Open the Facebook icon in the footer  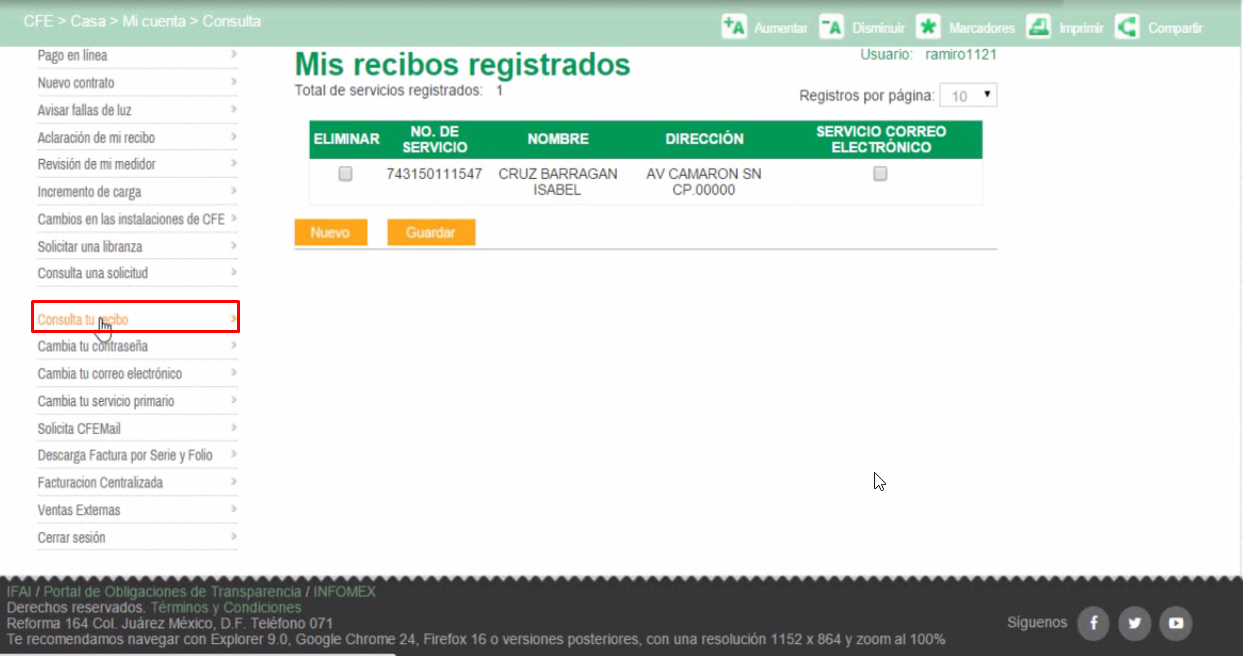tap(1093, 623)
